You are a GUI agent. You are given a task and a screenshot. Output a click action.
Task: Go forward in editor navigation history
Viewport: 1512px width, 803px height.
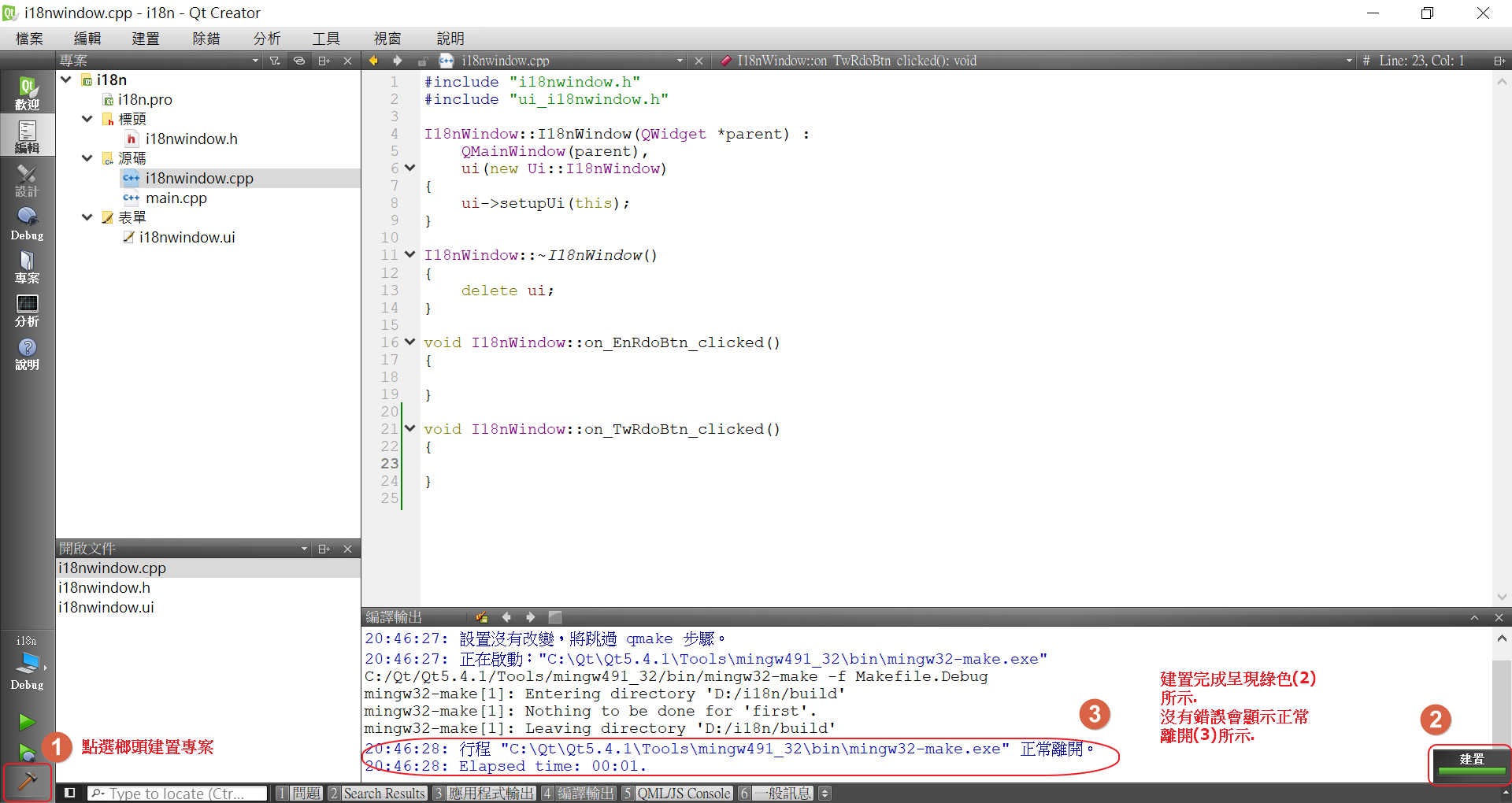(397, 61)
